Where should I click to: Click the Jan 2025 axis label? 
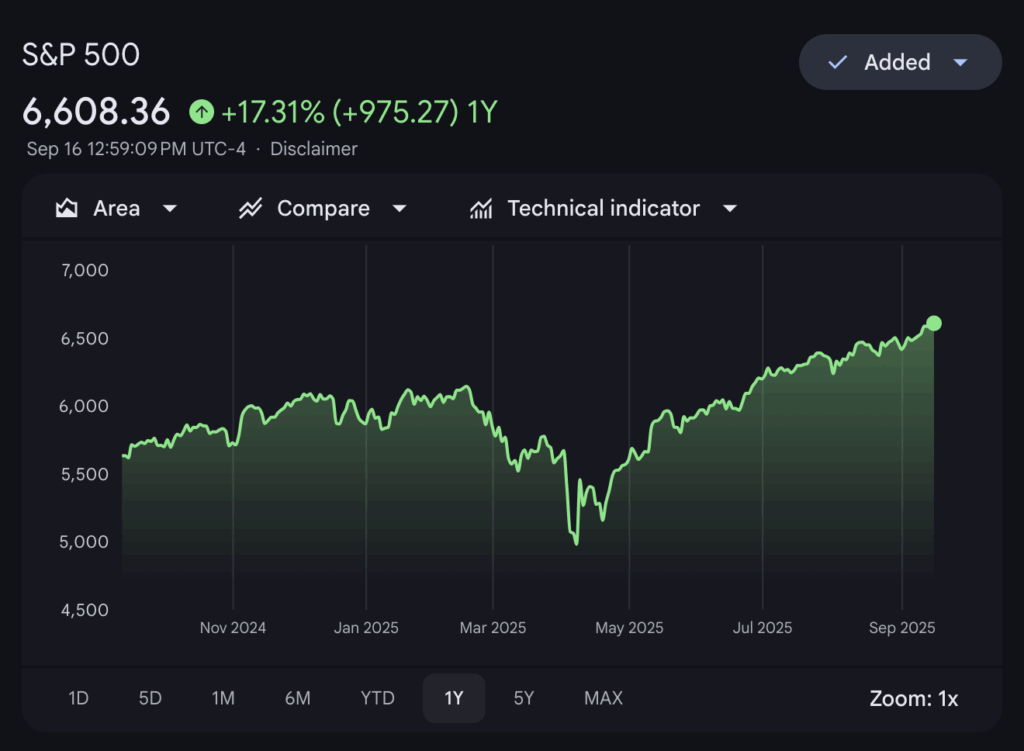[366, 628]
